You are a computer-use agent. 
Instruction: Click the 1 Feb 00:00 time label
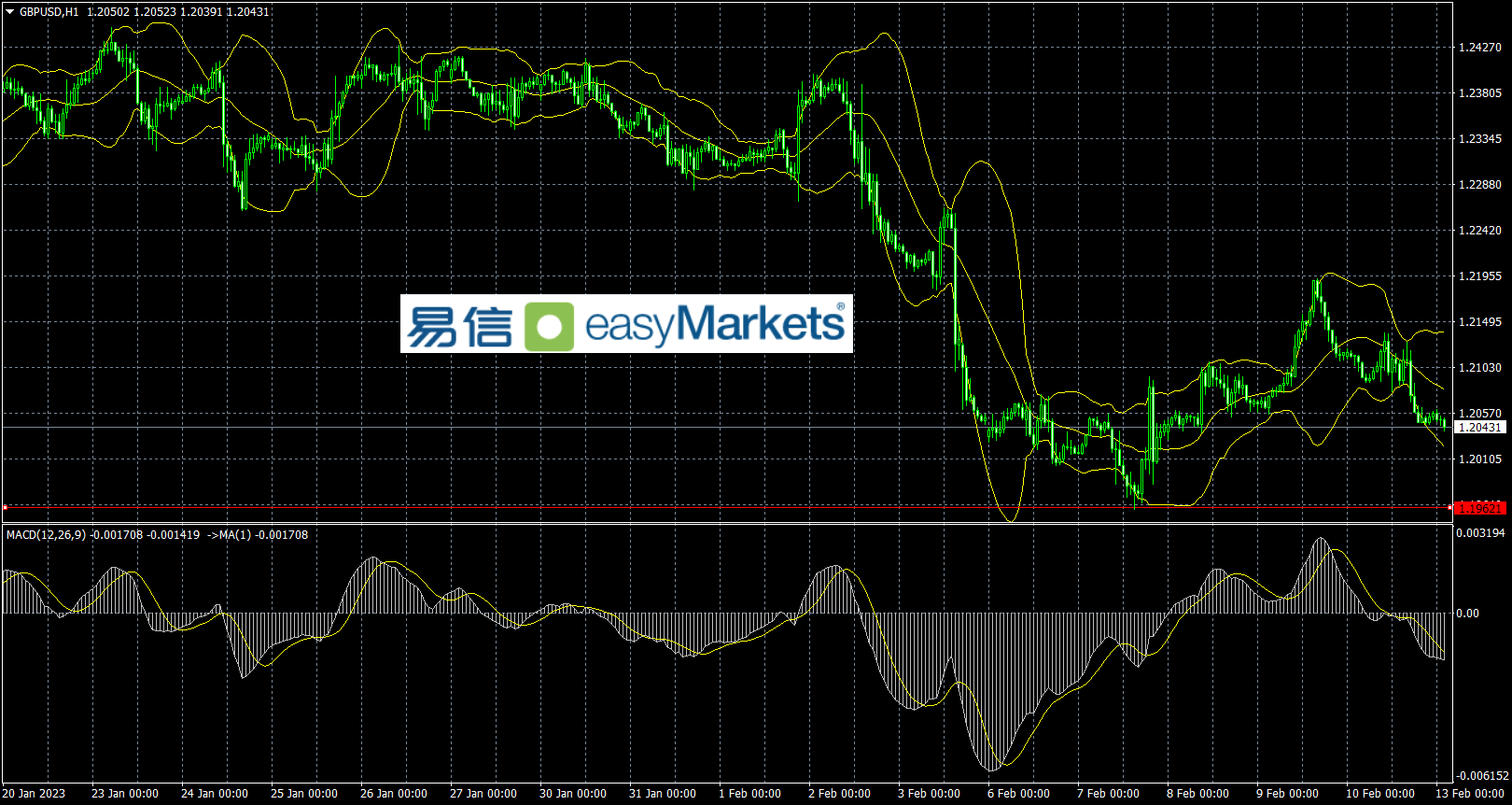click(750, 794)
